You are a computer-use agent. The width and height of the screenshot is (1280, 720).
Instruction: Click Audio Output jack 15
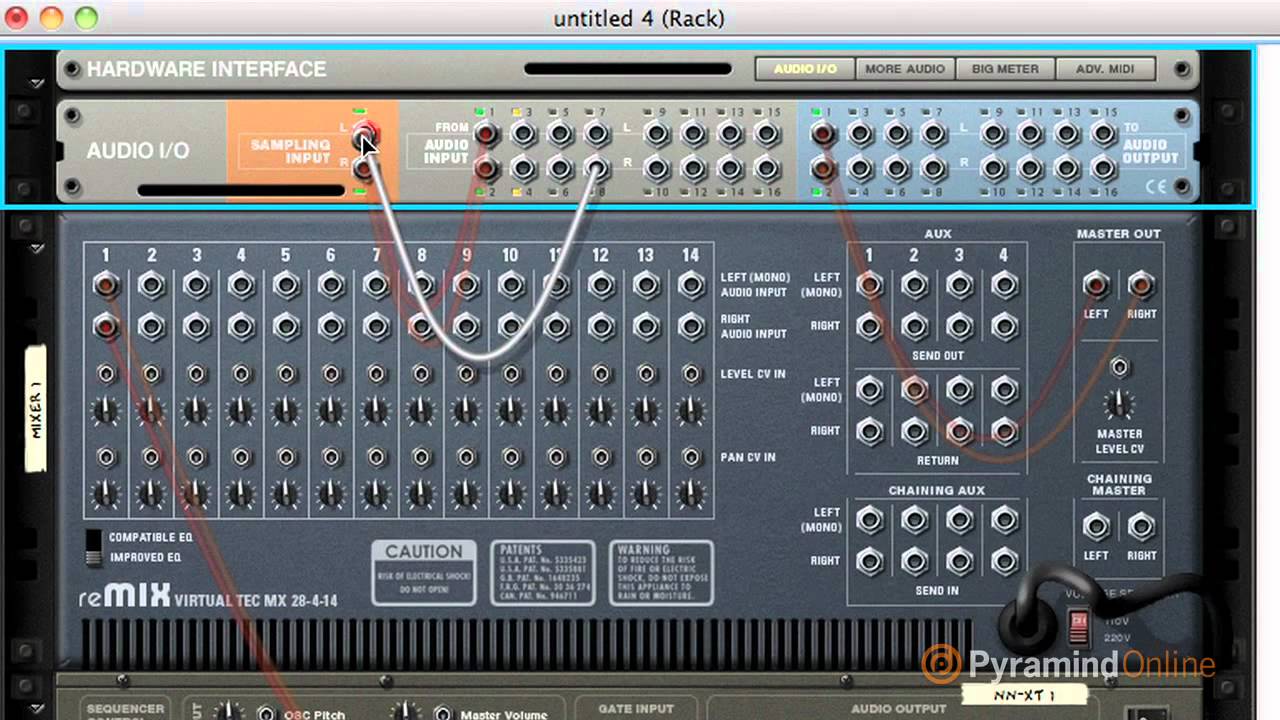[1103, 134]
